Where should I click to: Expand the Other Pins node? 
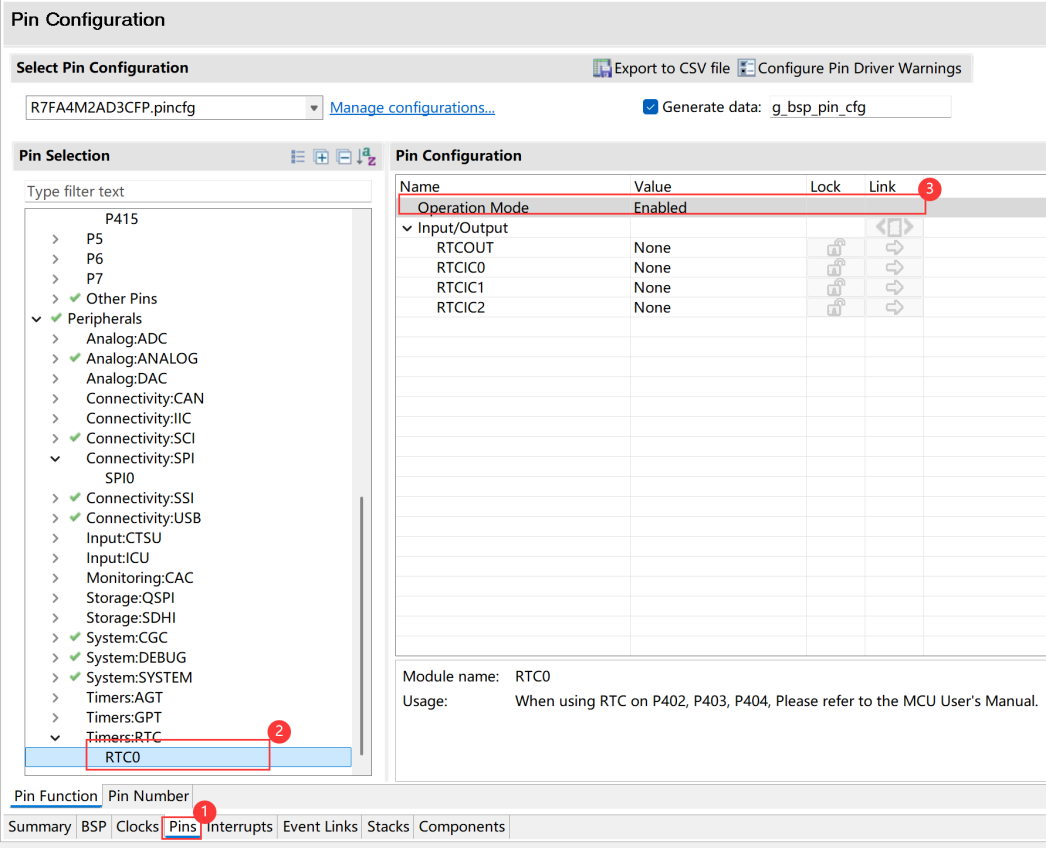click(55, 299)
